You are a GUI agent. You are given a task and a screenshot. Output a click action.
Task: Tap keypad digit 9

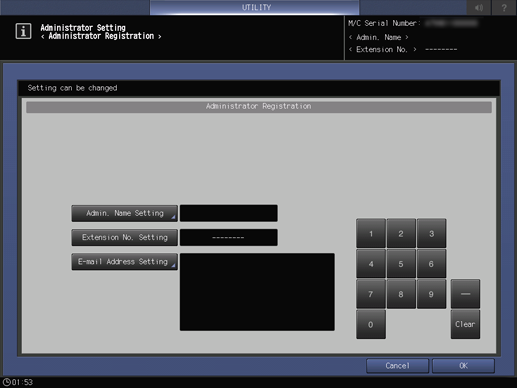coord(431,294)
